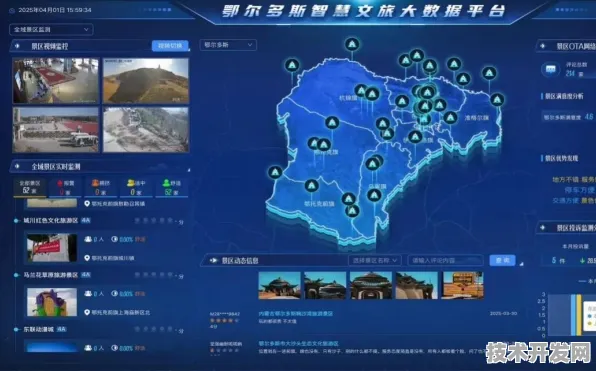Click the 景区优势发现 heading
596x371 pixels.
point(561,158)
